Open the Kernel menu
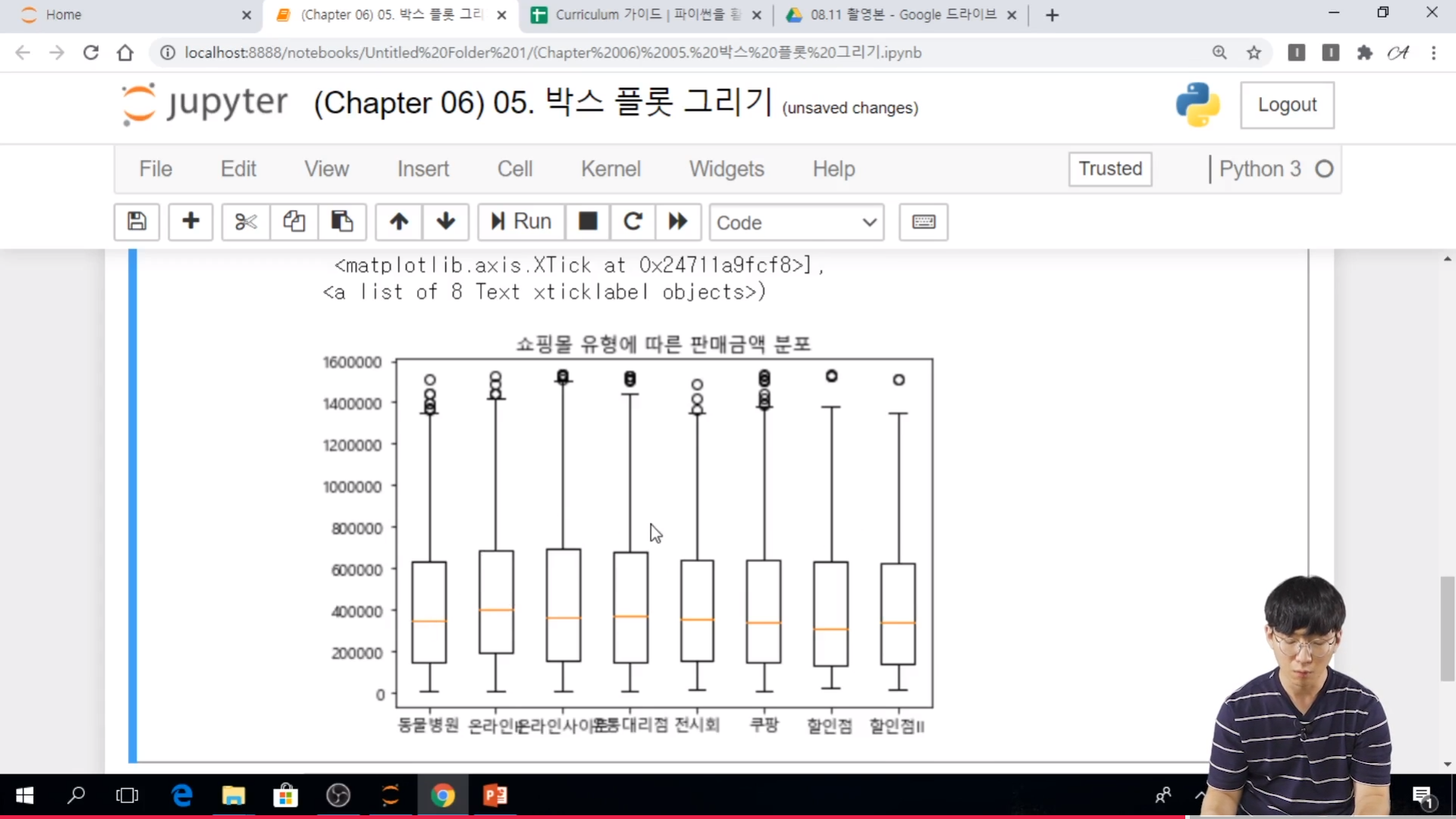This screenshot has width=1456, height=819. [x=610, y=168]
